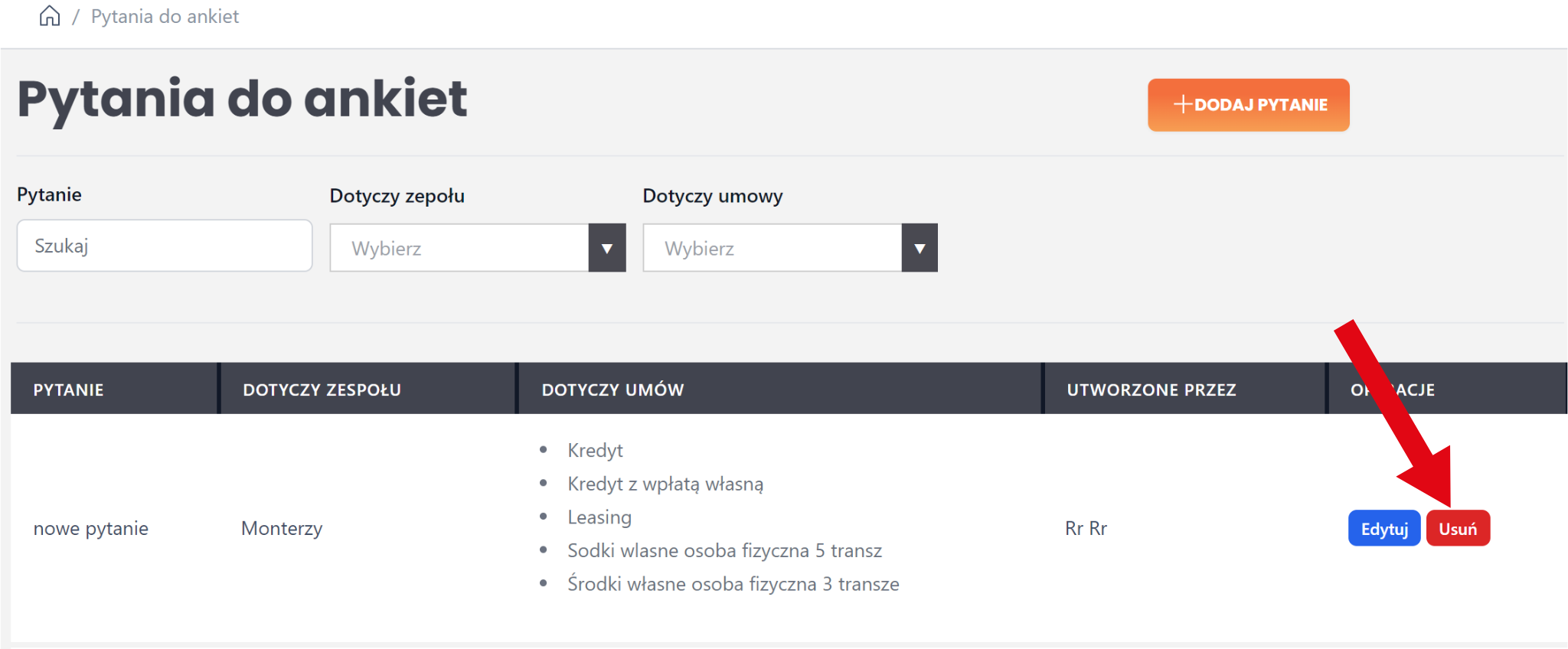1568x649 pixels.
Task: Open the "Wybierz" field under Dotyczy zepołu
Action: (x=459, y=248)
